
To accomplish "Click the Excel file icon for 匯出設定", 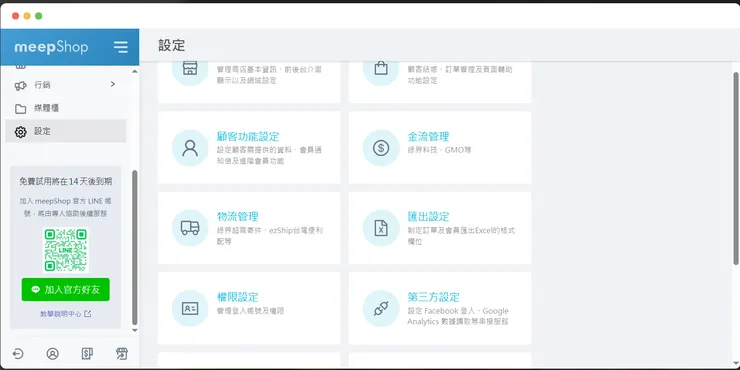I will click(x=381, y=228).
